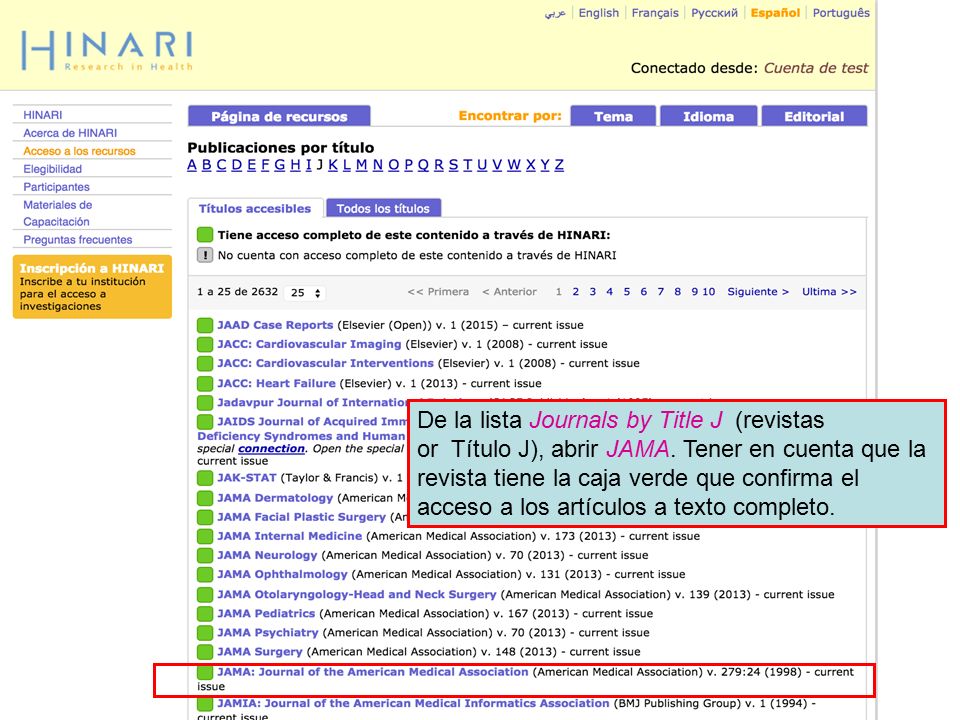Open JAMIA: Journal of the American Medical Informatics Association
960x720 pixels.
tap(413, 703)
